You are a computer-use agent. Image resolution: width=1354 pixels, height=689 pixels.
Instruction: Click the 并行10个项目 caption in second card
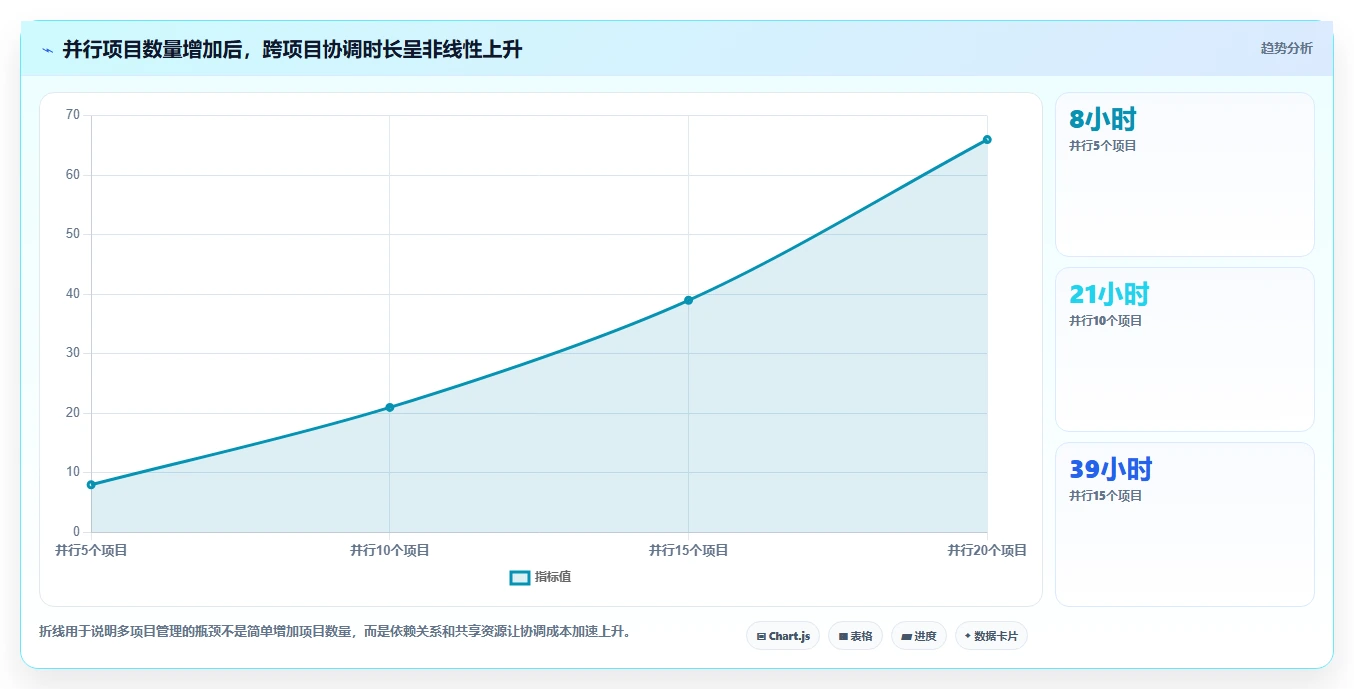(1106, 321)
